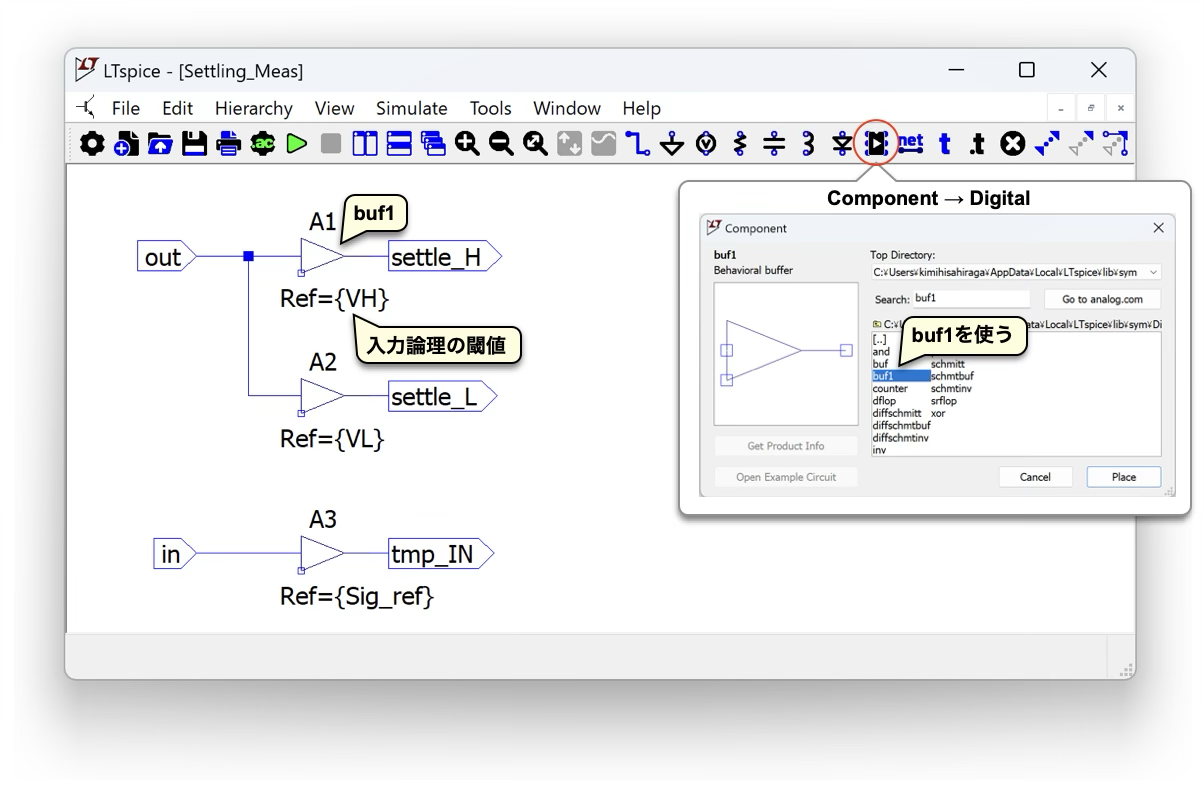
Task: Select the Resistor tool
Action: pos(740,144)
